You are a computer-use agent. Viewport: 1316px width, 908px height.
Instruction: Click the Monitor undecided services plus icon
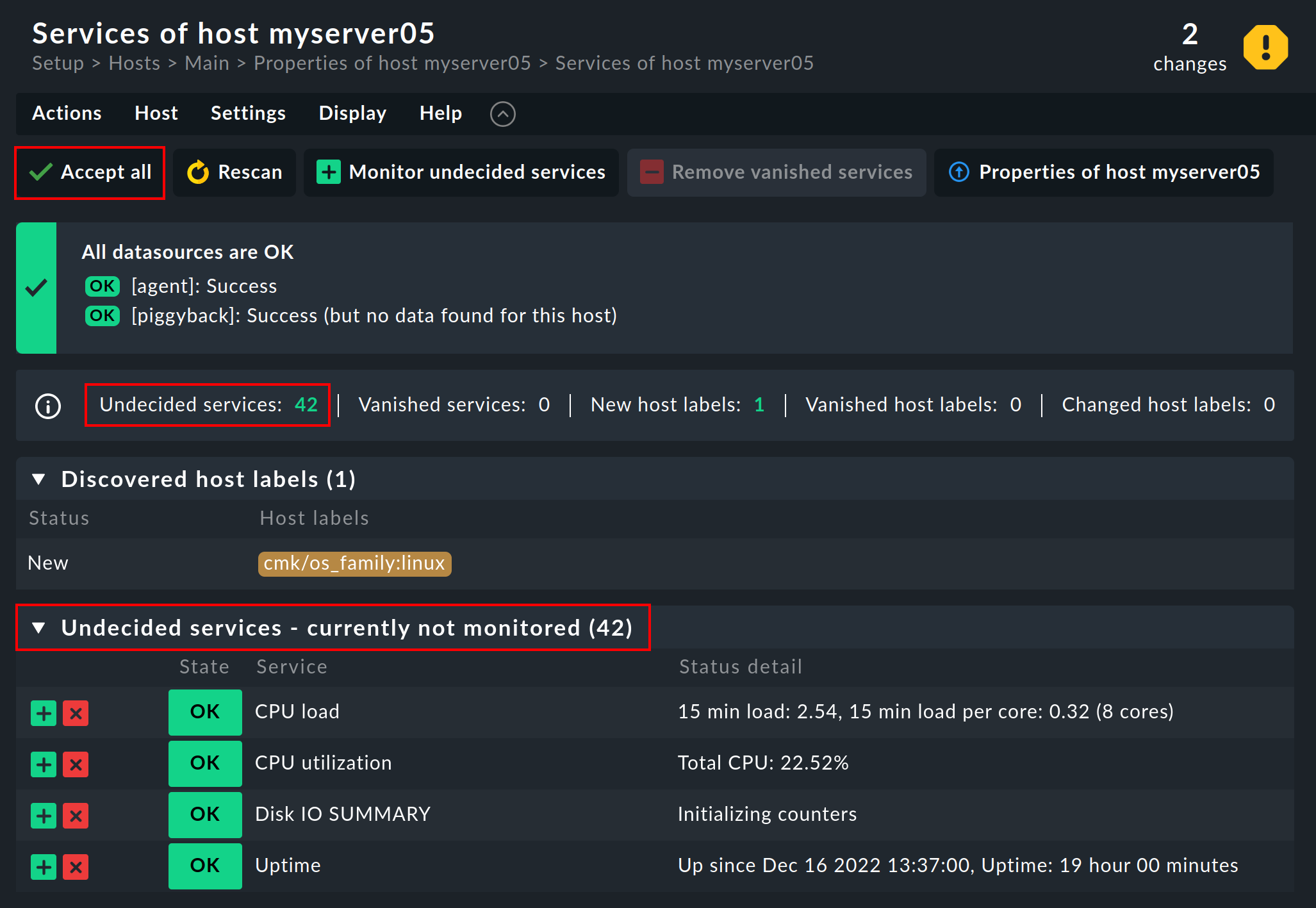[x=328, y=172]
